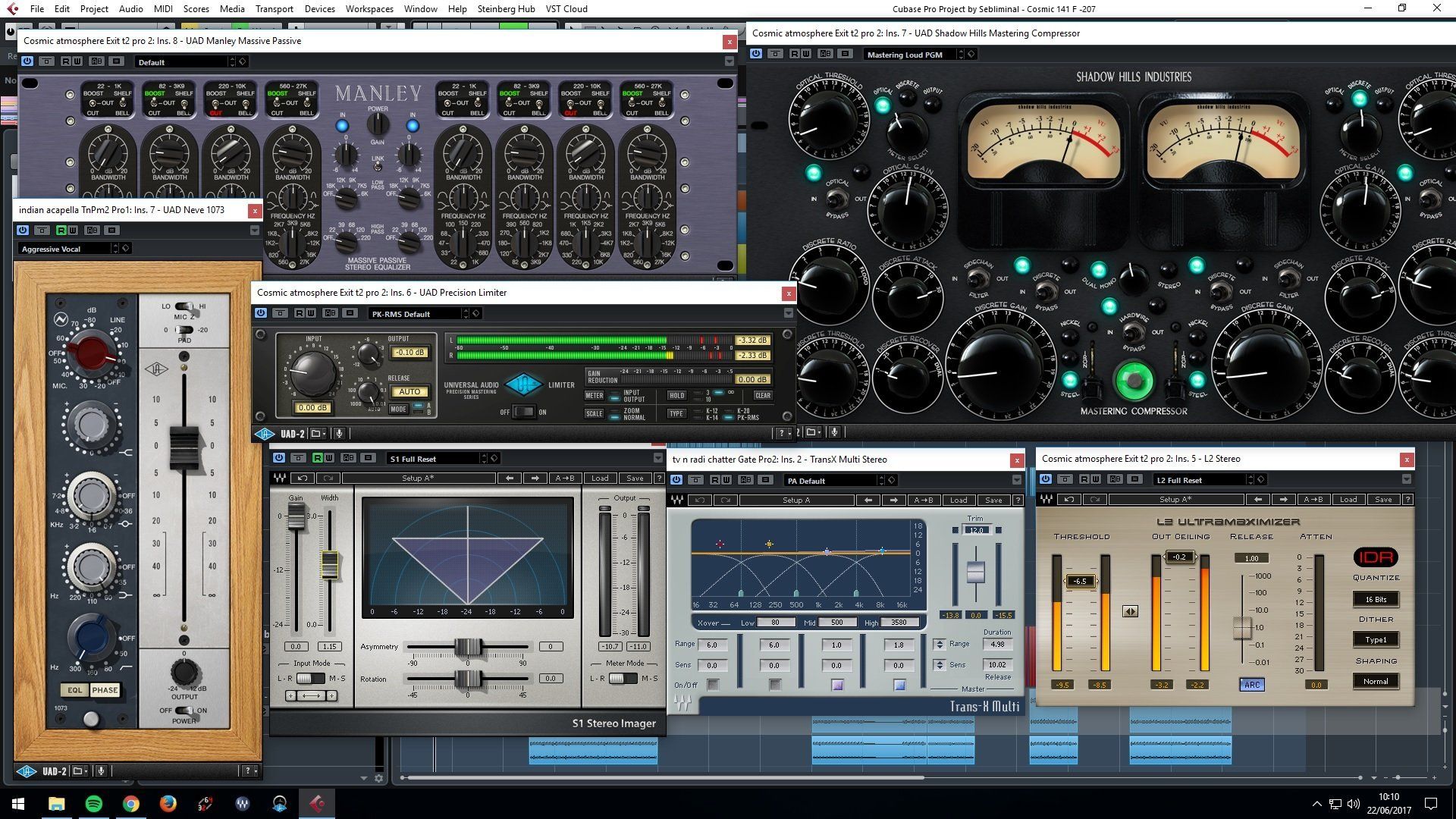Open the Type1 dither selector in L2

coord(1376,640)
